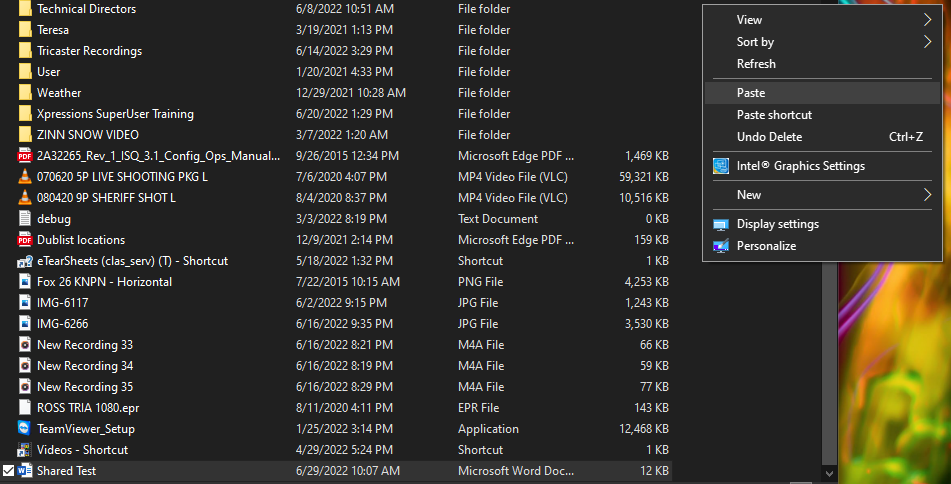Select the debug file name
The image size is (951, 484).
[53, 219]
